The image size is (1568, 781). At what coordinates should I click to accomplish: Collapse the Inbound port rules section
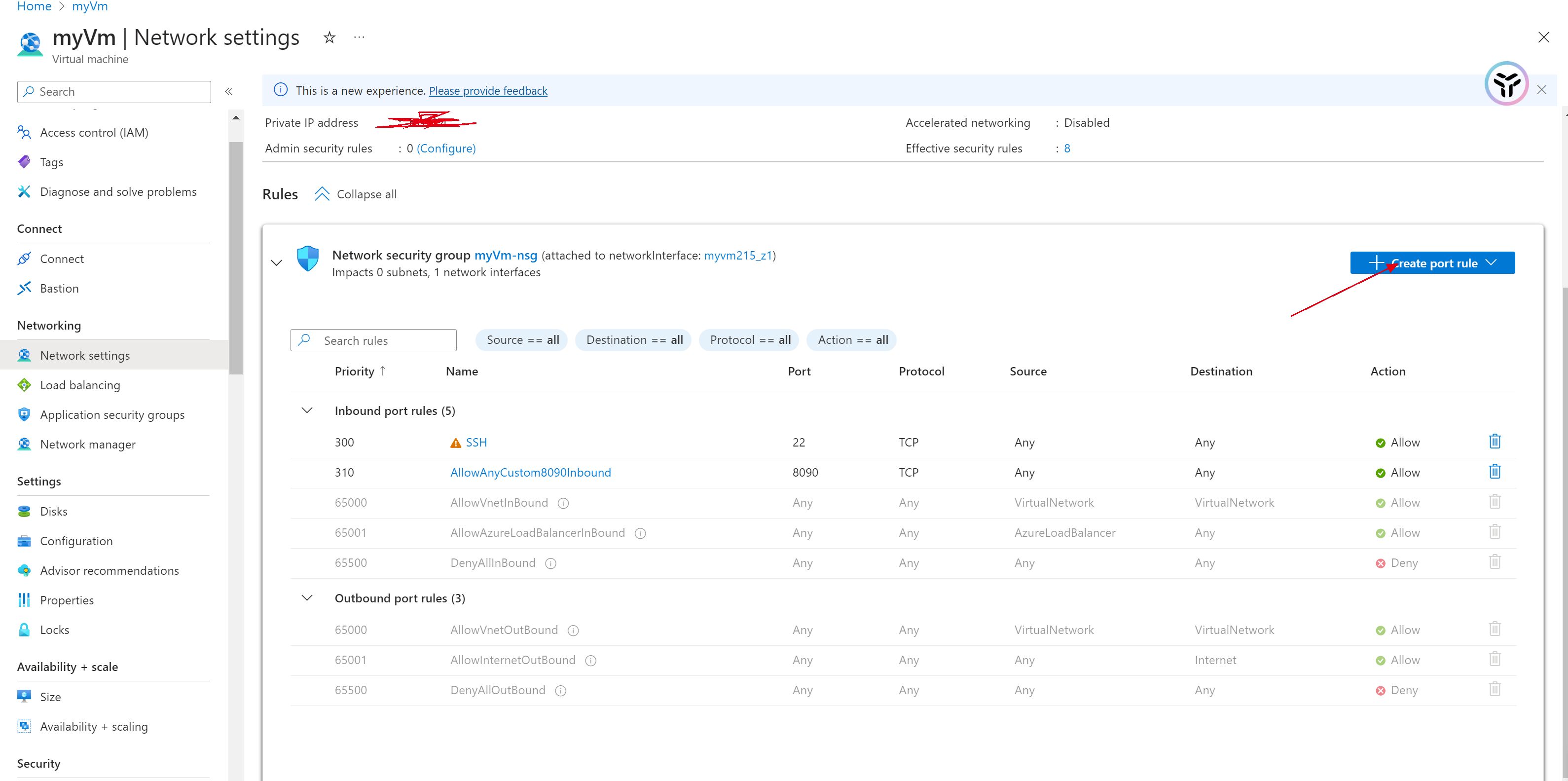307,411
